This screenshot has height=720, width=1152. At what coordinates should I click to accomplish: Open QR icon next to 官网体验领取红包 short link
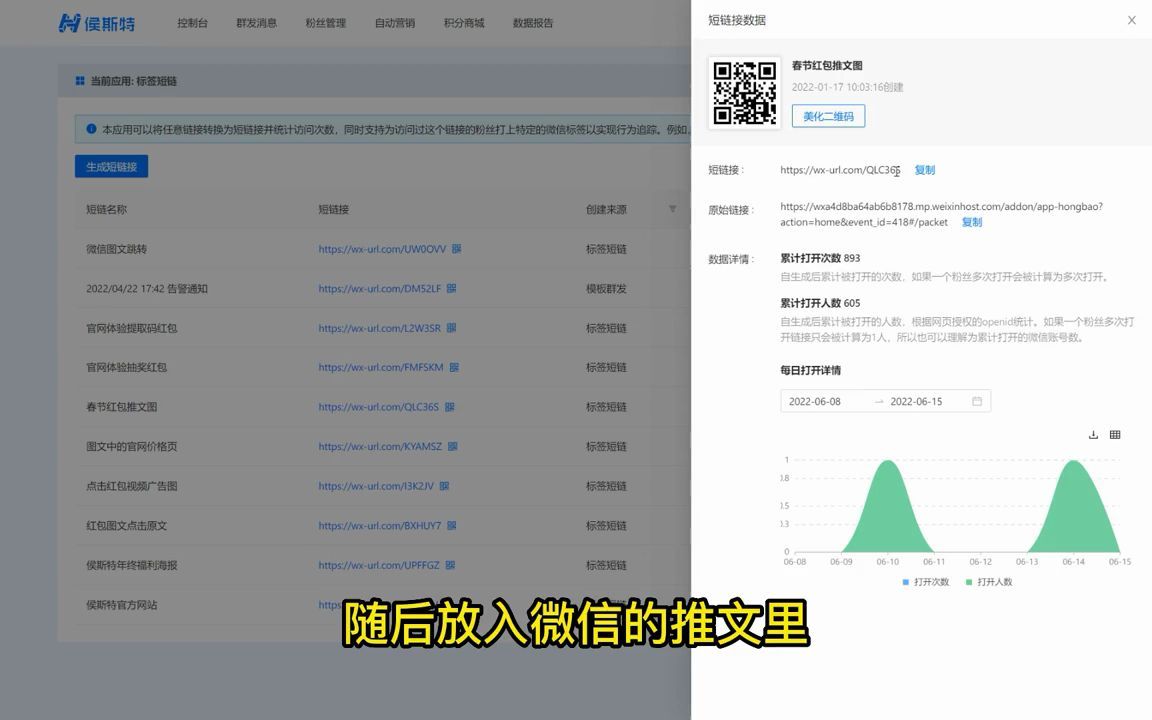(x=454, y=328)
